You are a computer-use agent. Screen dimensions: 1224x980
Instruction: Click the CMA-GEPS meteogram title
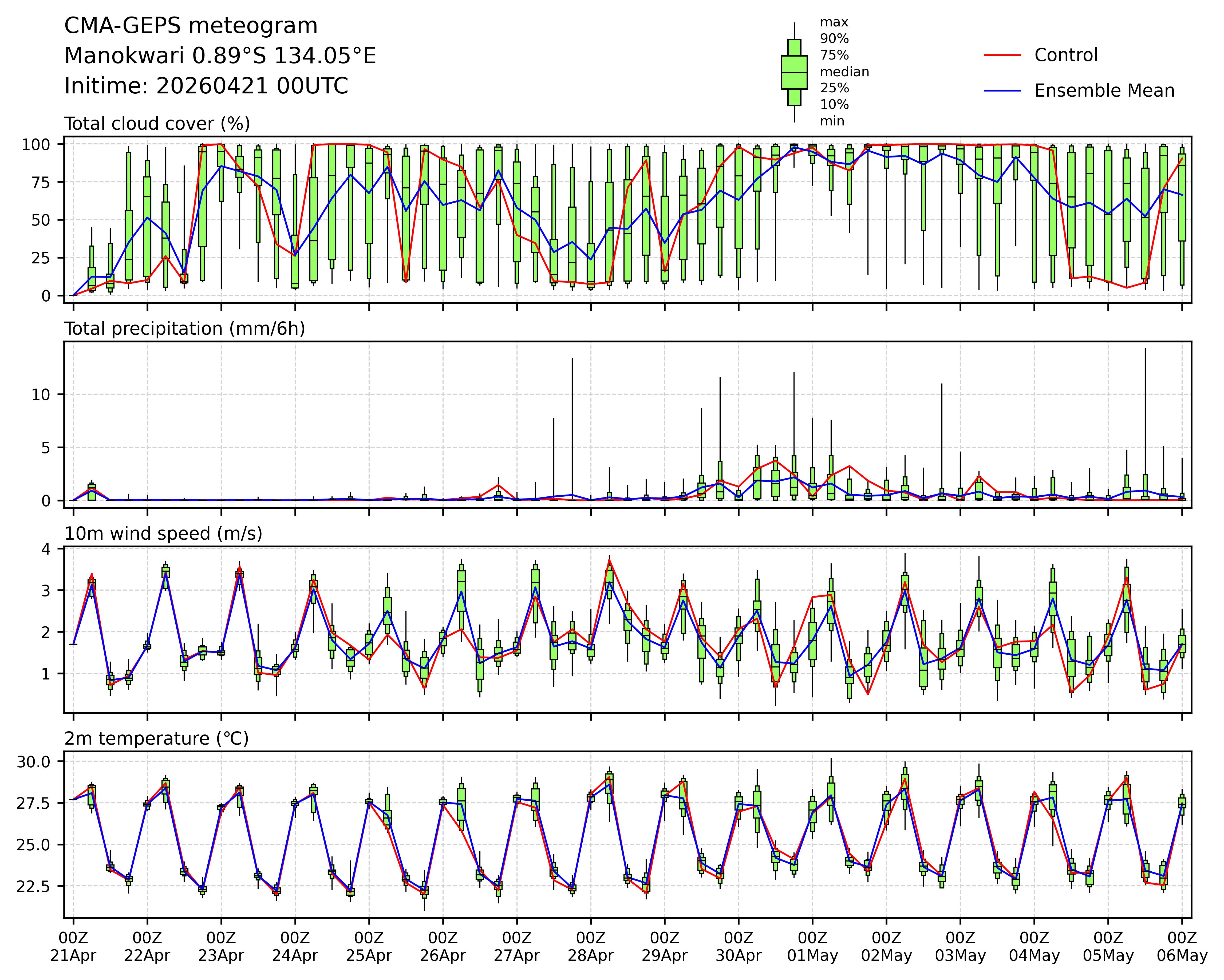coord(191,26)
